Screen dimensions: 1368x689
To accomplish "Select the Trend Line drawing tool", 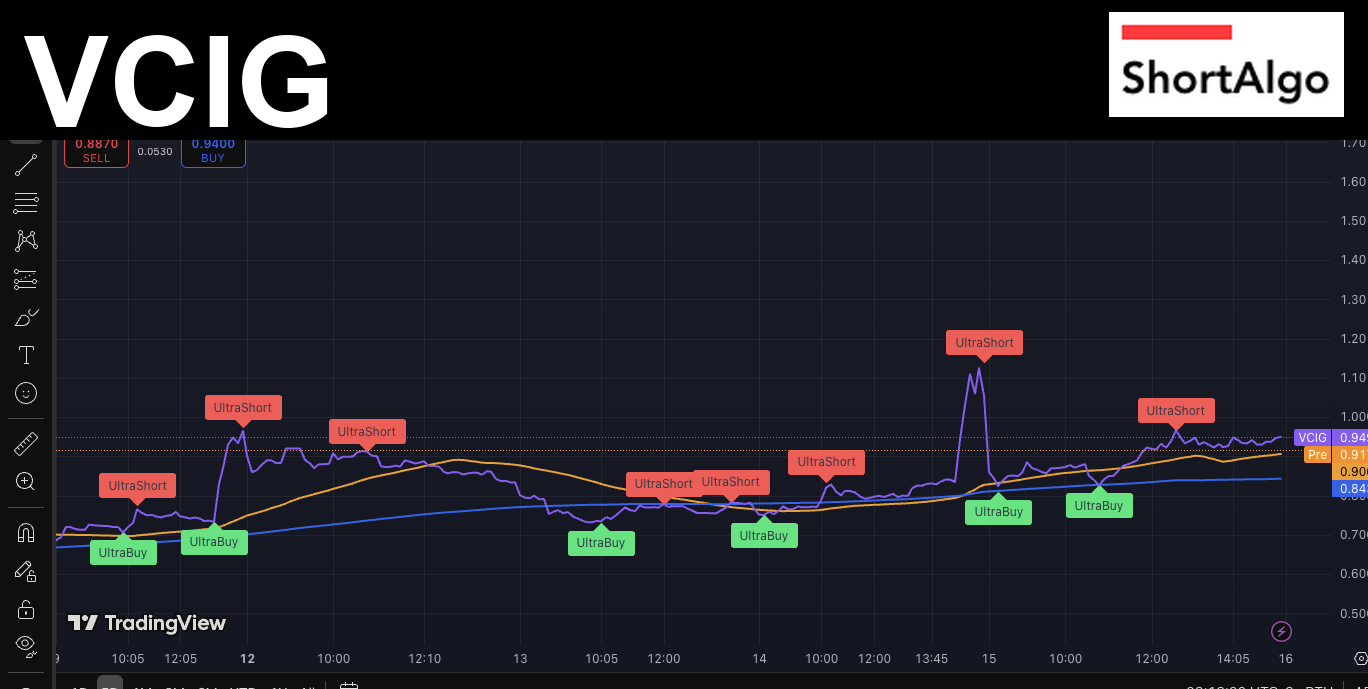I will click(x=26, y=165).
